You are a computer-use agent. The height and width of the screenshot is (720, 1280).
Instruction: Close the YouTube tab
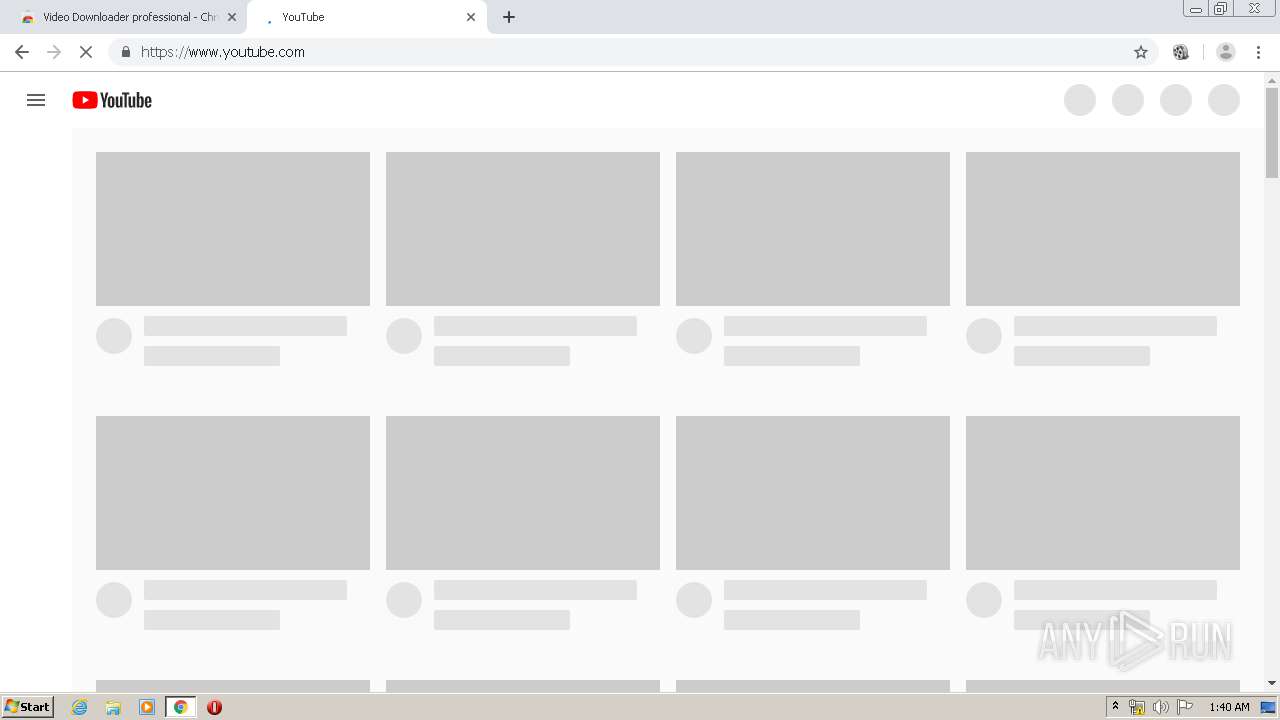[x=471, y=17]
